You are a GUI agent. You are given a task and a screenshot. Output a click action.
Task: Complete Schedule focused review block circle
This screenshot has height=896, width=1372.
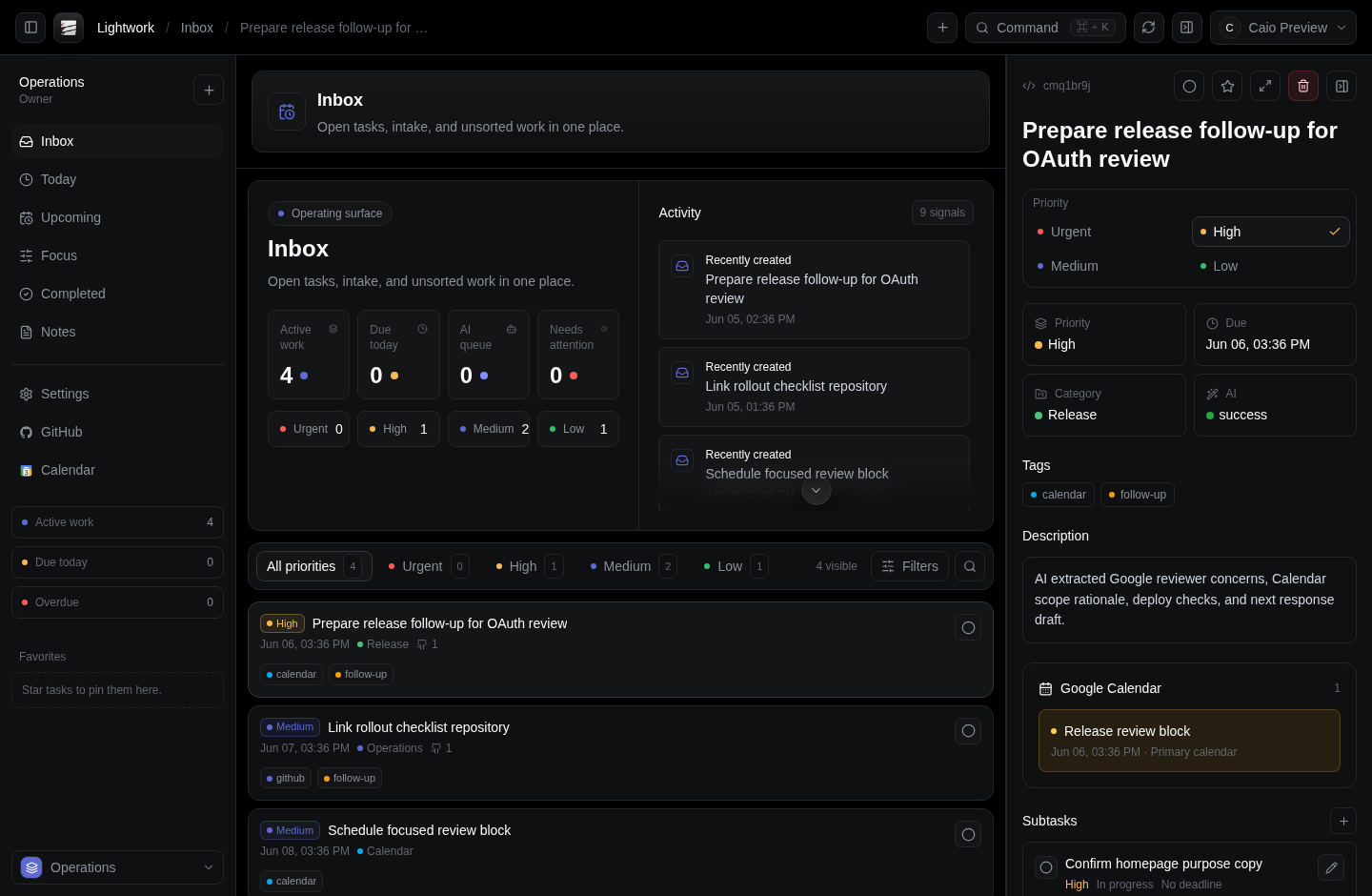(x=968, y=834)
